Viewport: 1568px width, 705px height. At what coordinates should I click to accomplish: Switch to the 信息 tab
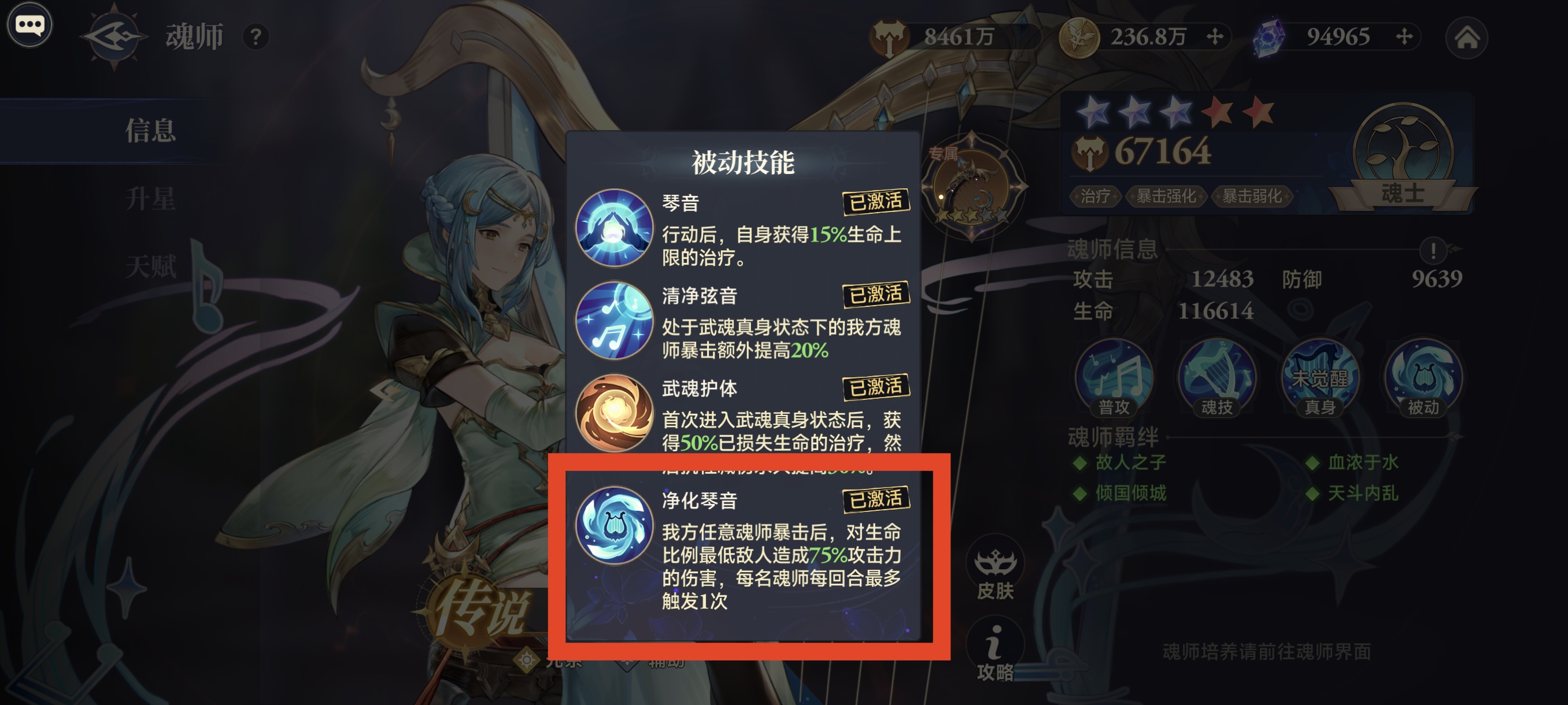[x=150, y=131]
